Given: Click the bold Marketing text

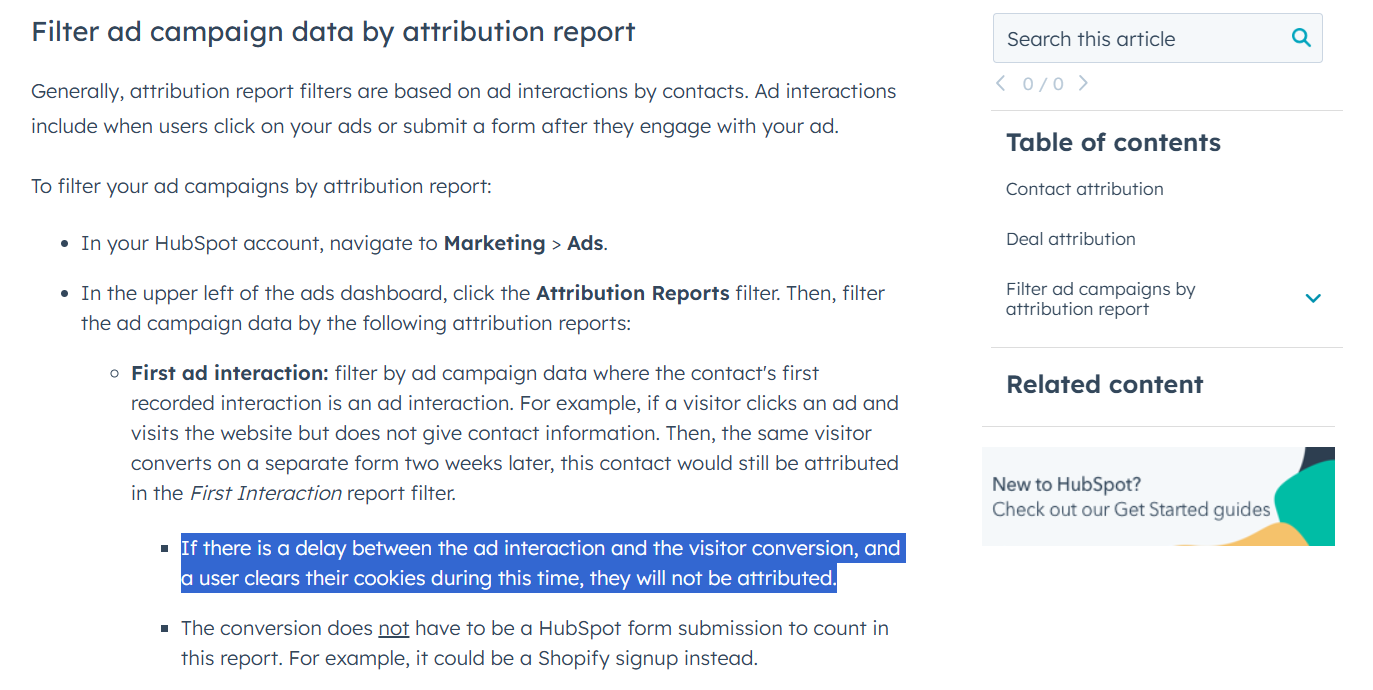Looking at the screenshot, I should tap(494, 242).
